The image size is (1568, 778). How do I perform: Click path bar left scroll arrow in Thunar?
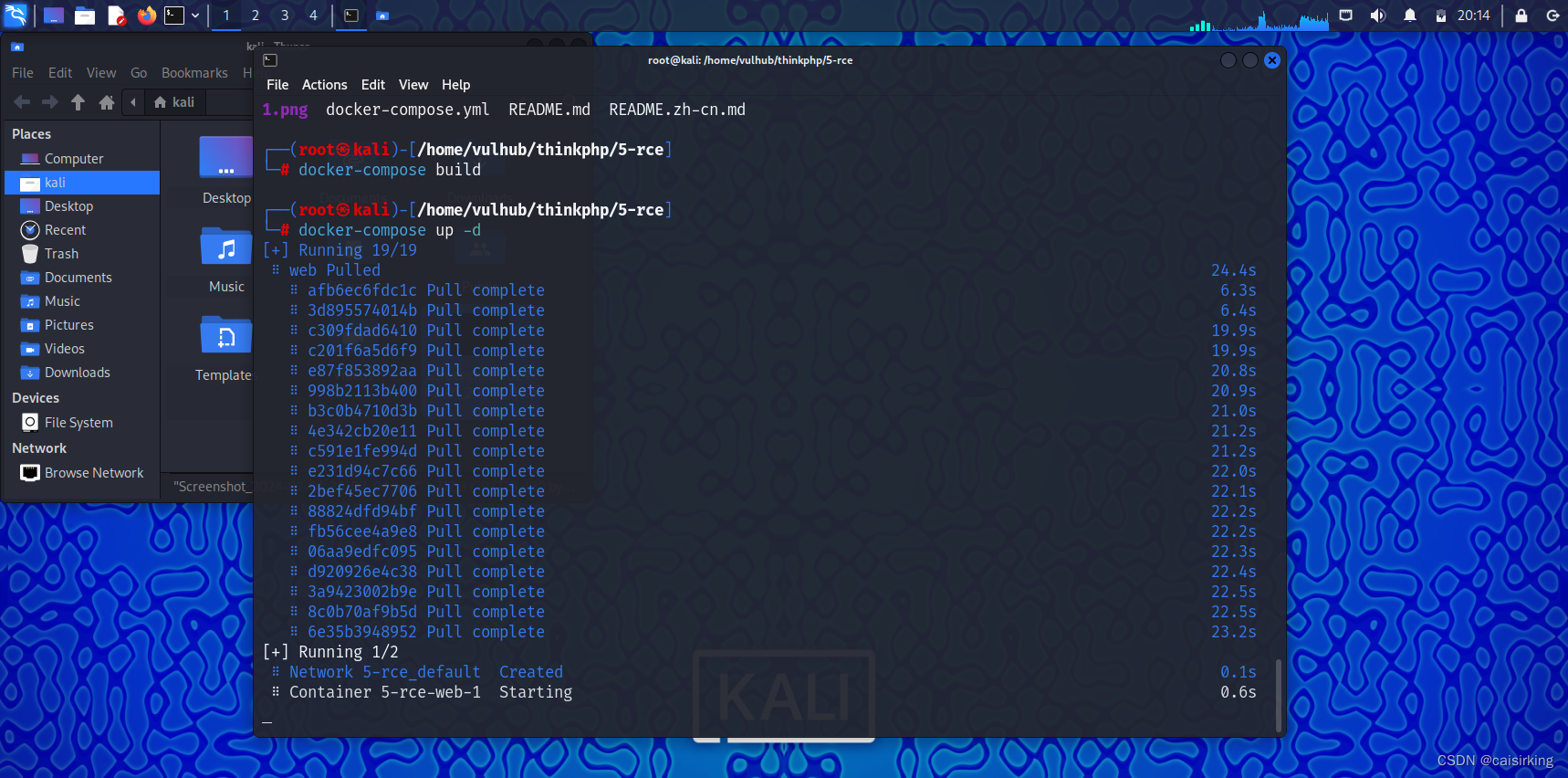[133, 102]
